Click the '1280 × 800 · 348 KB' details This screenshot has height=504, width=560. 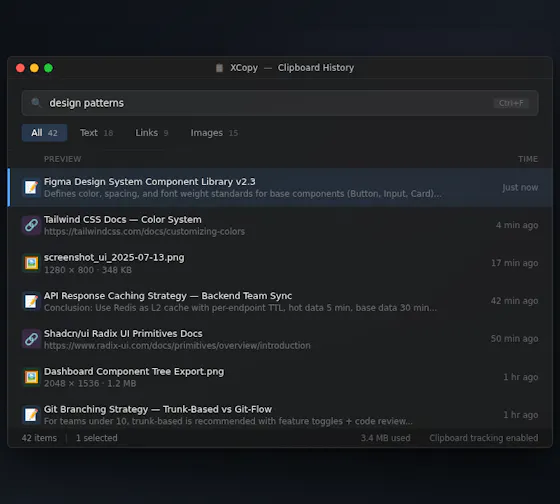[x=88, y=270]
